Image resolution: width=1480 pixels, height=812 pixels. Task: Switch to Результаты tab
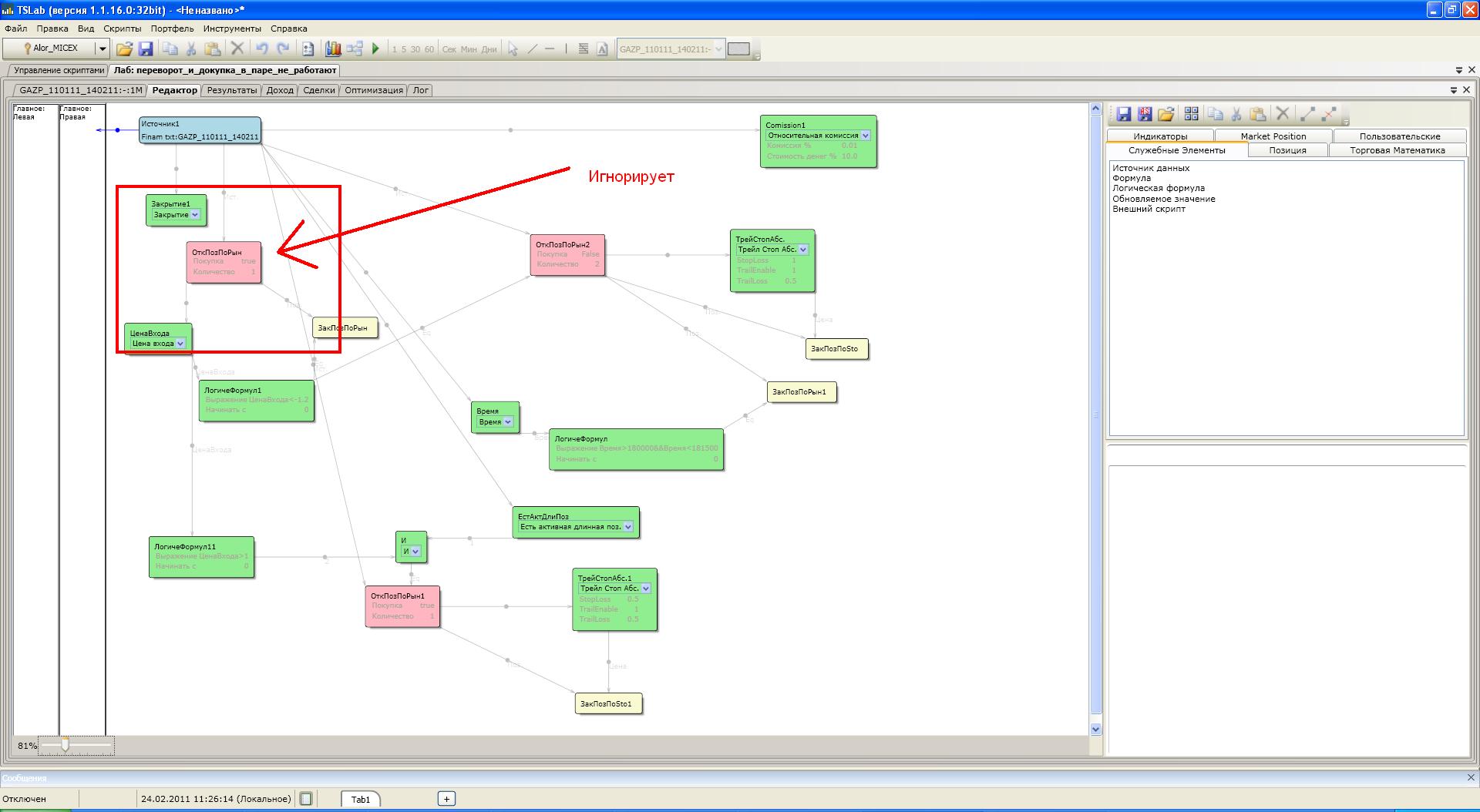pyautogui.click(x=232, y=90)
